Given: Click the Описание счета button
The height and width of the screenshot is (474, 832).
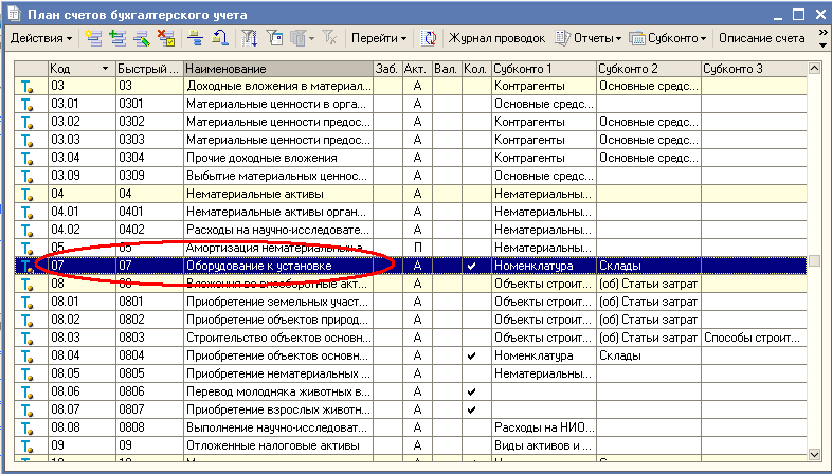Looking at the screenshot, I should click(761, 38).
